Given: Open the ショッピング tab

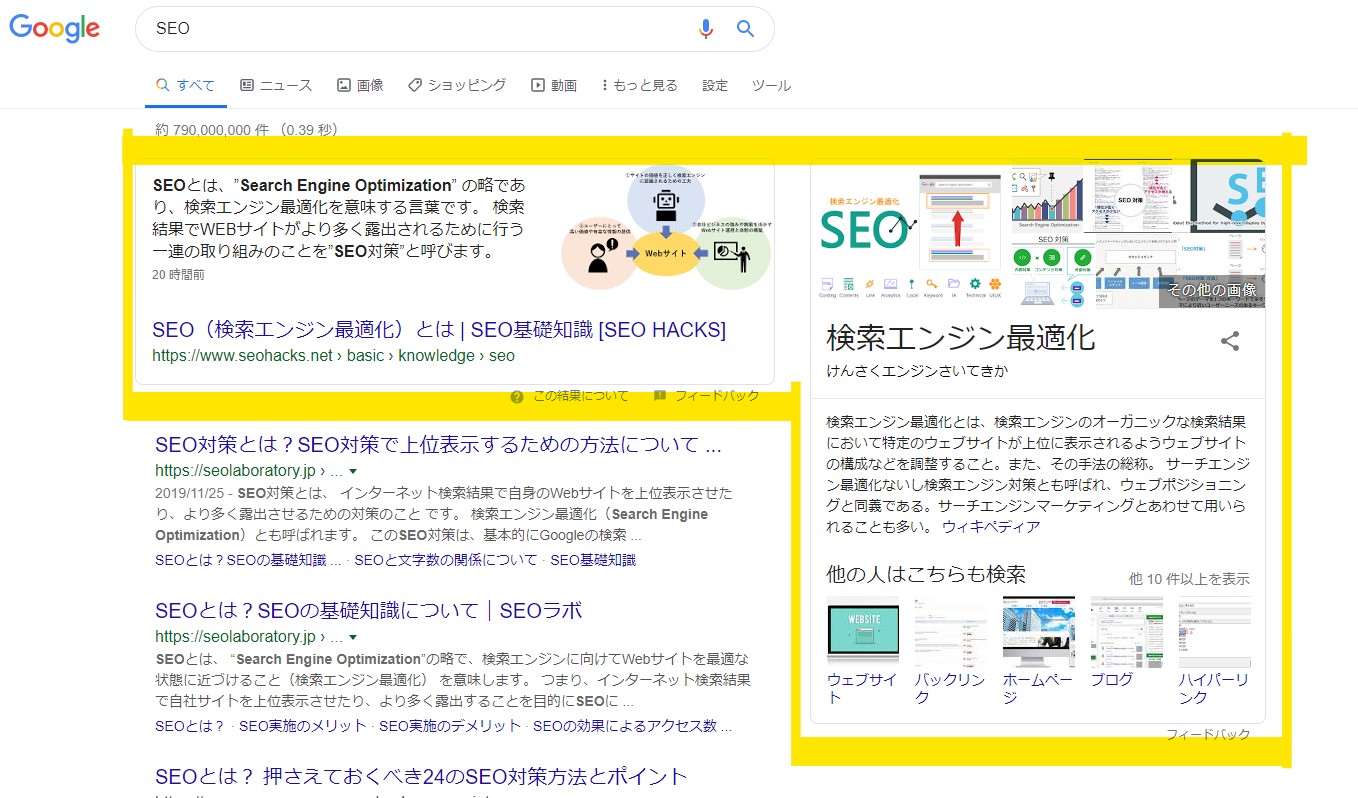Looking at the screenshot, I should click(x=457, y=85).
